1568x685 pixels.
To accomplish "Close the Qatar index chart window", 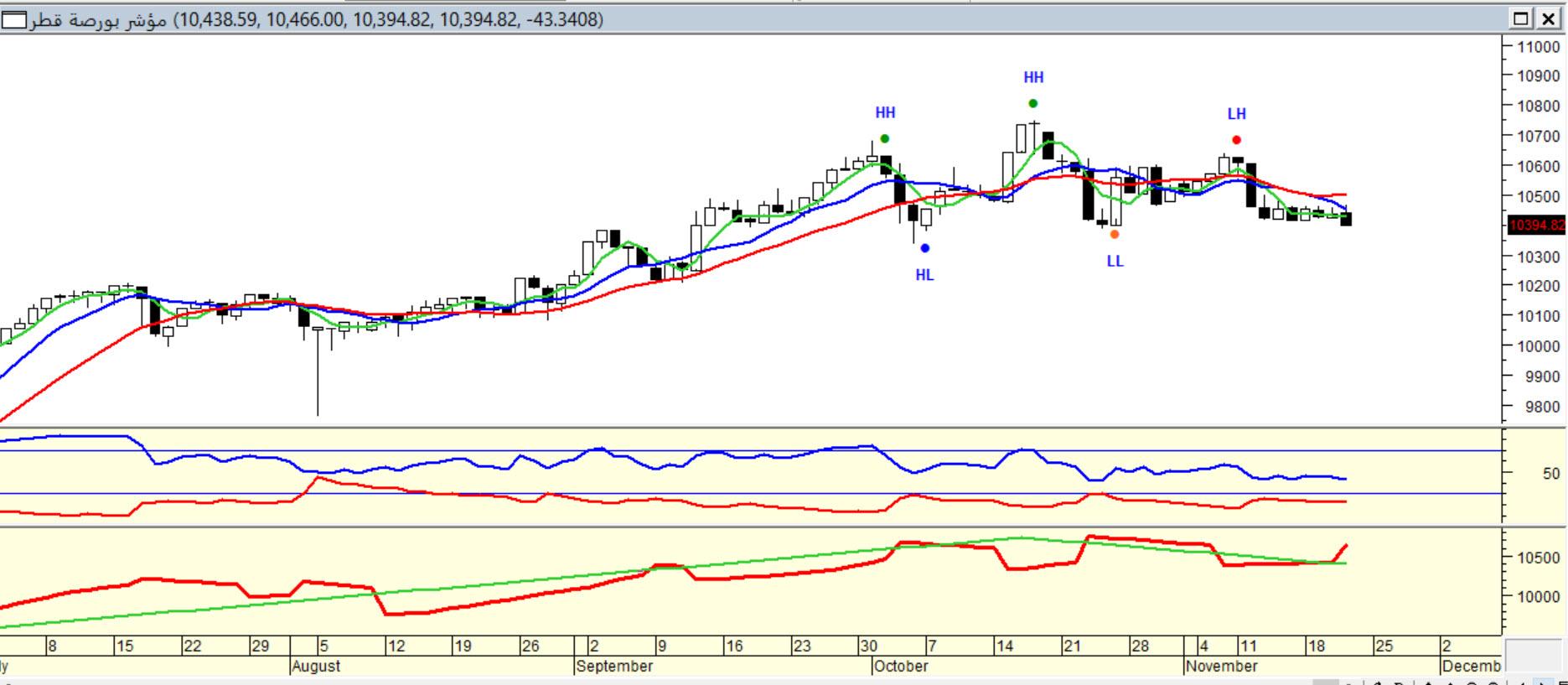I will tap(1547, 18).
